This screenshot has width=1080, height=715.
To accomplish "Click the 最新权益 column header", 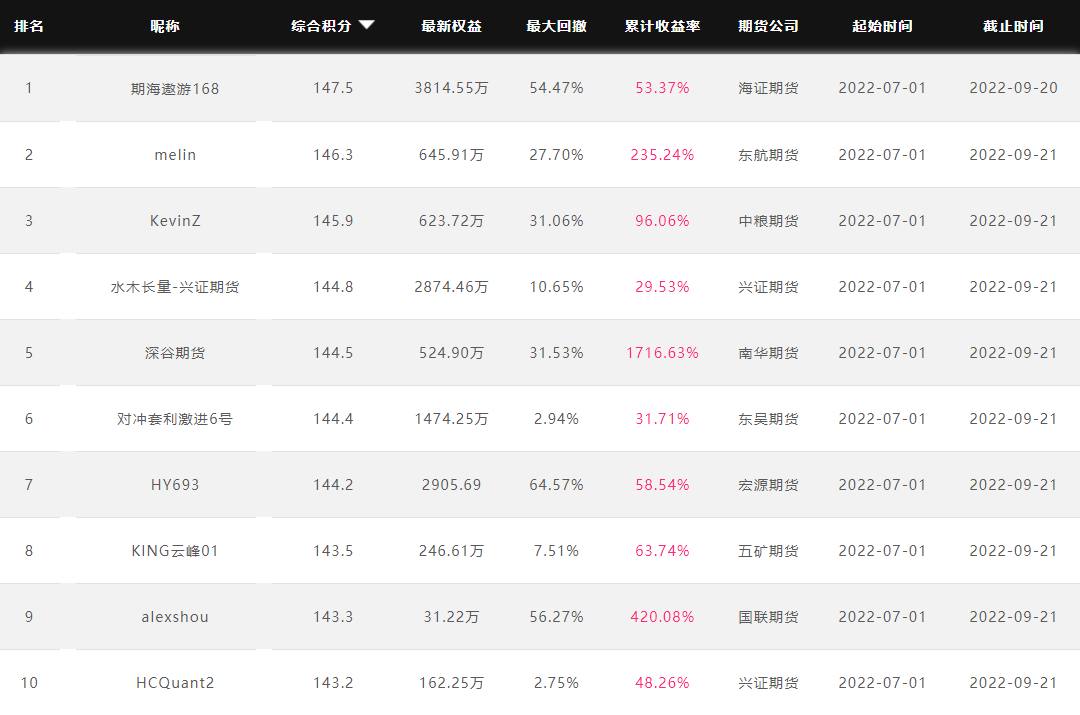I will click(x=452, y=26).
